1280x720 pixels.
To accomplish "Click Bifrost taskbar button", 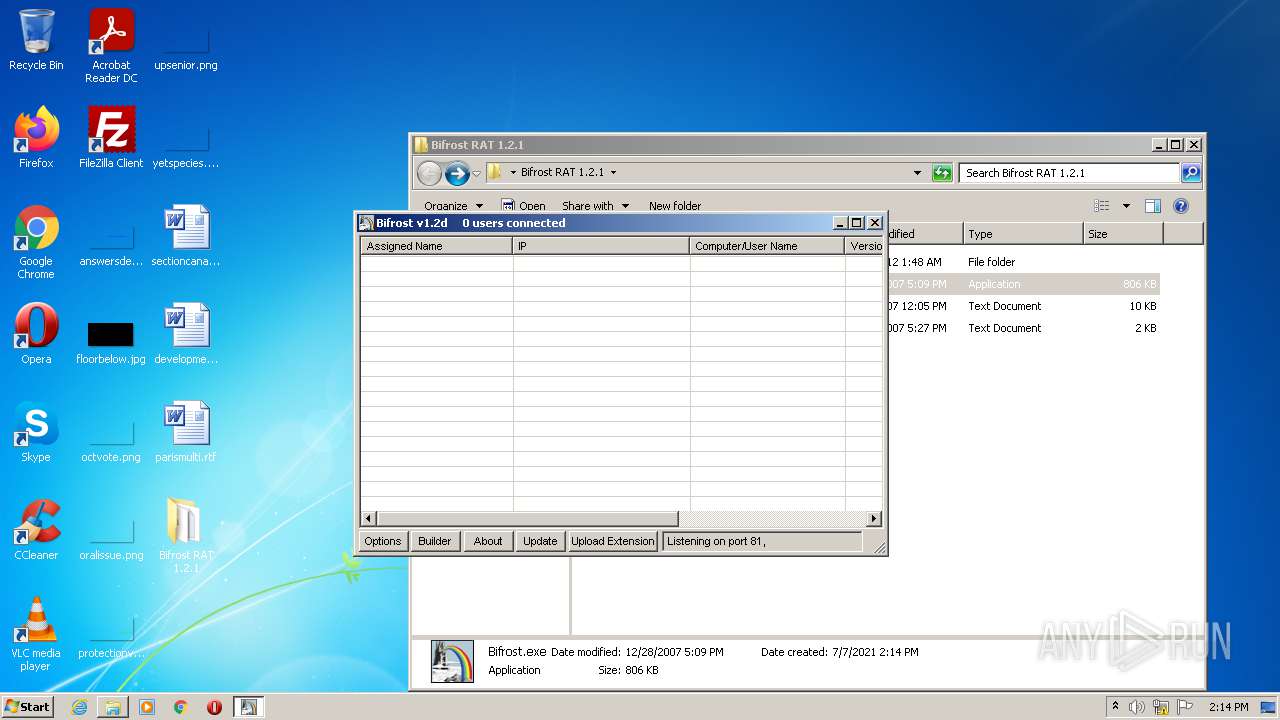I will (x=248, y=707).
